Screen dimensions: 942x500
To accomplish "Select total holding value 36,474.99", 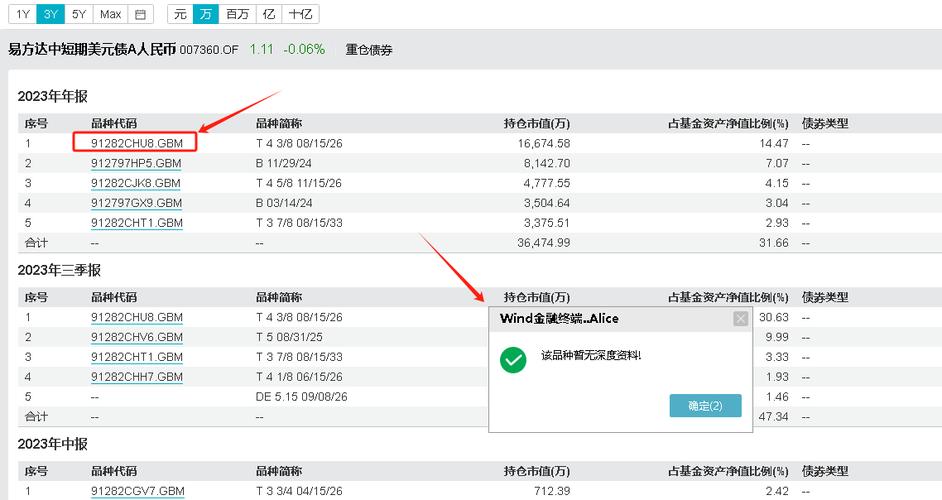I will (544, 242).
